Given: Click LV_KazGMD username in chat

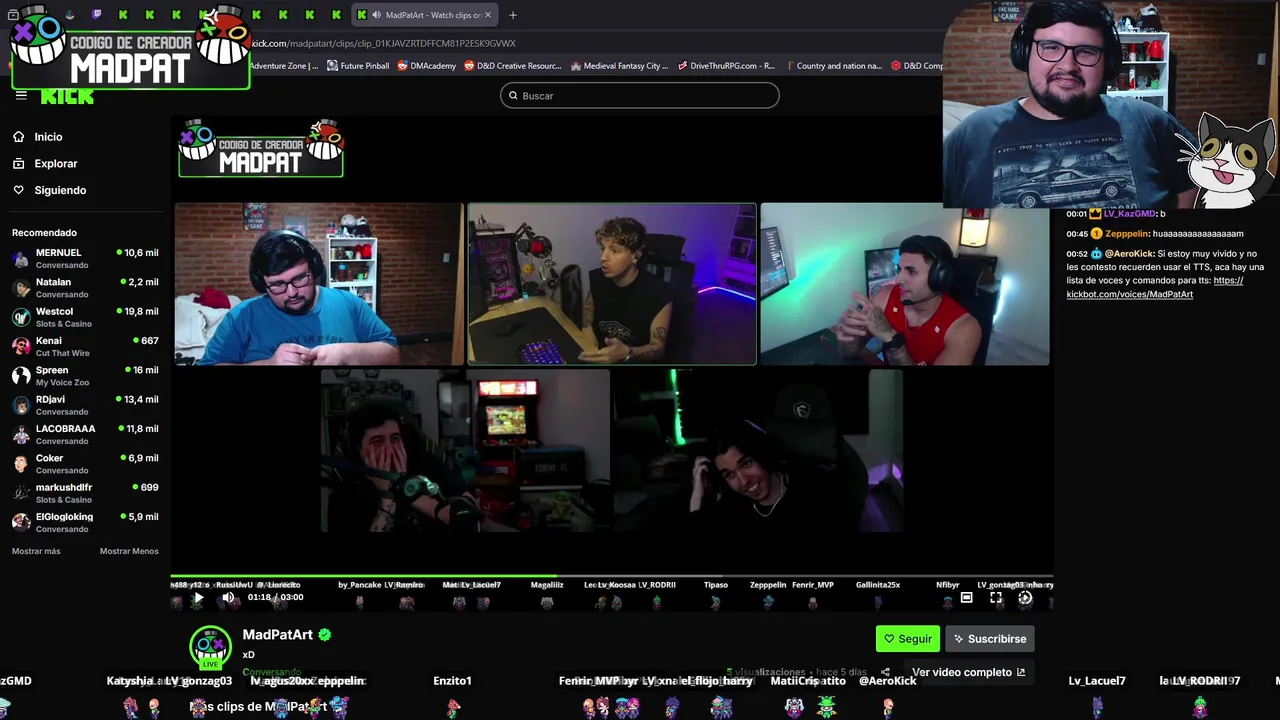Looking at the screenshot, I should [1130, 214].
